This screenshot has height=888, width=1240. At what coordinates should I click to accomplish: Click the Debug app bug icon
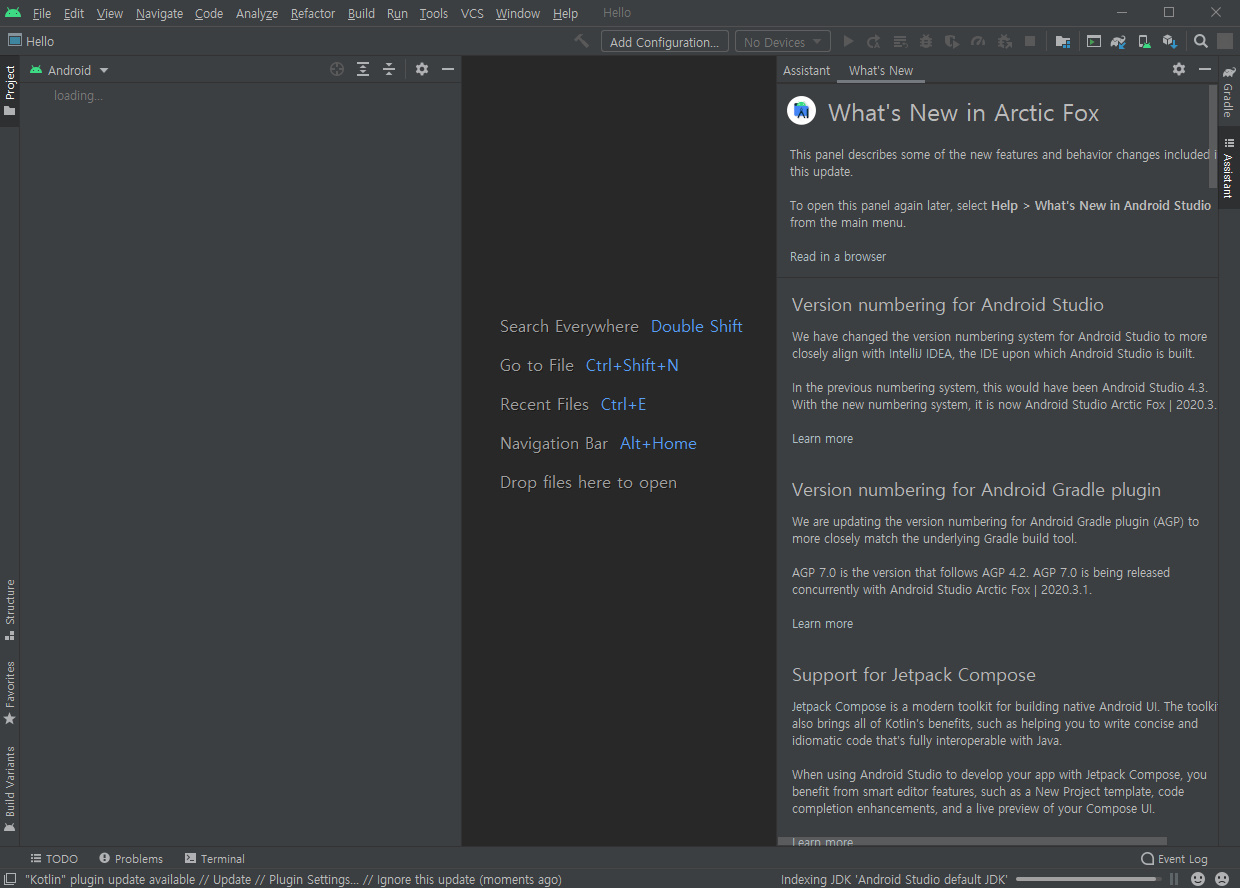coord(926,42)
